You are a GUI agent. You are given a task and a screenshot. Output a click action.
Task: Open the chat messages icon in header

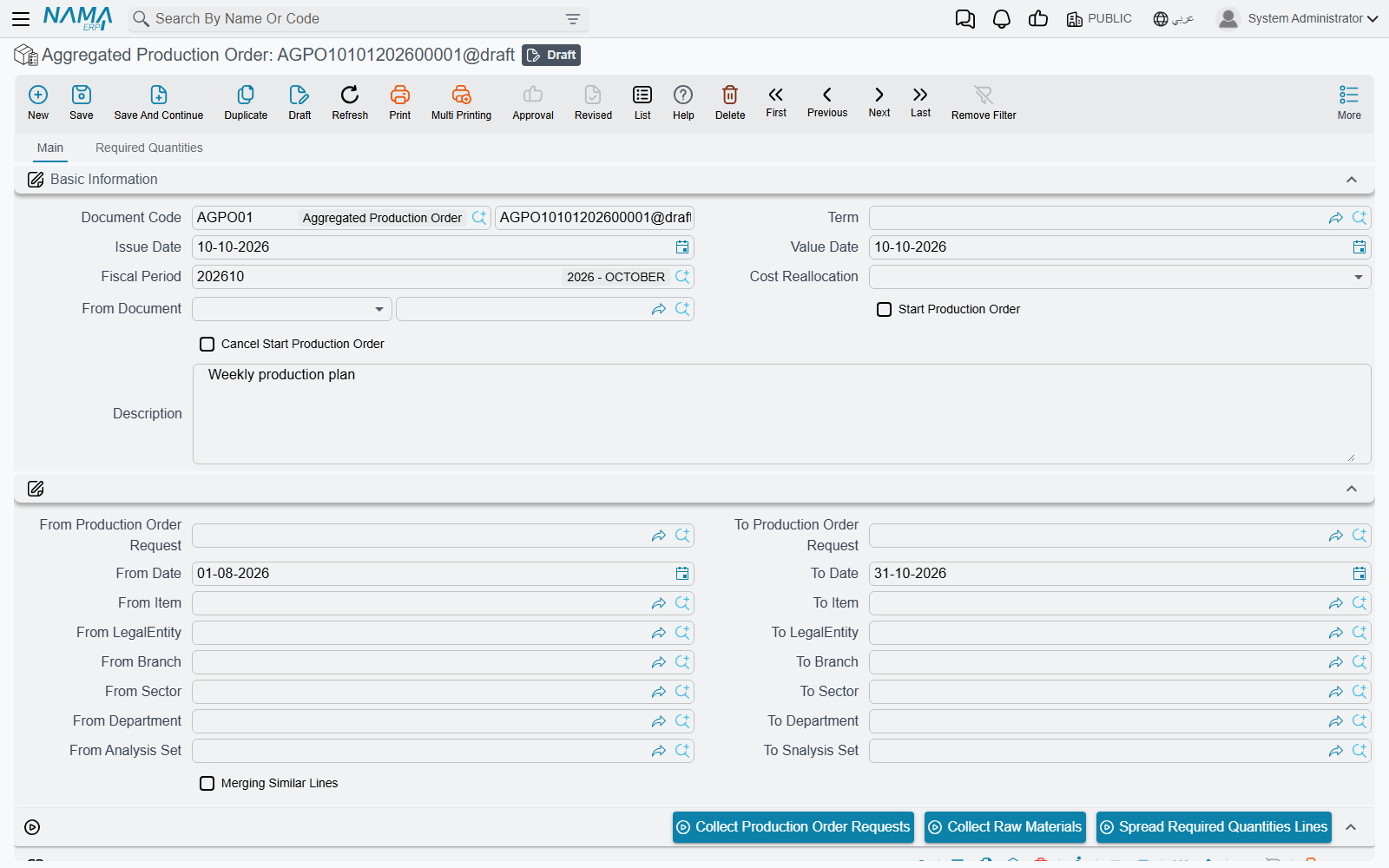[x=965, y=19]
